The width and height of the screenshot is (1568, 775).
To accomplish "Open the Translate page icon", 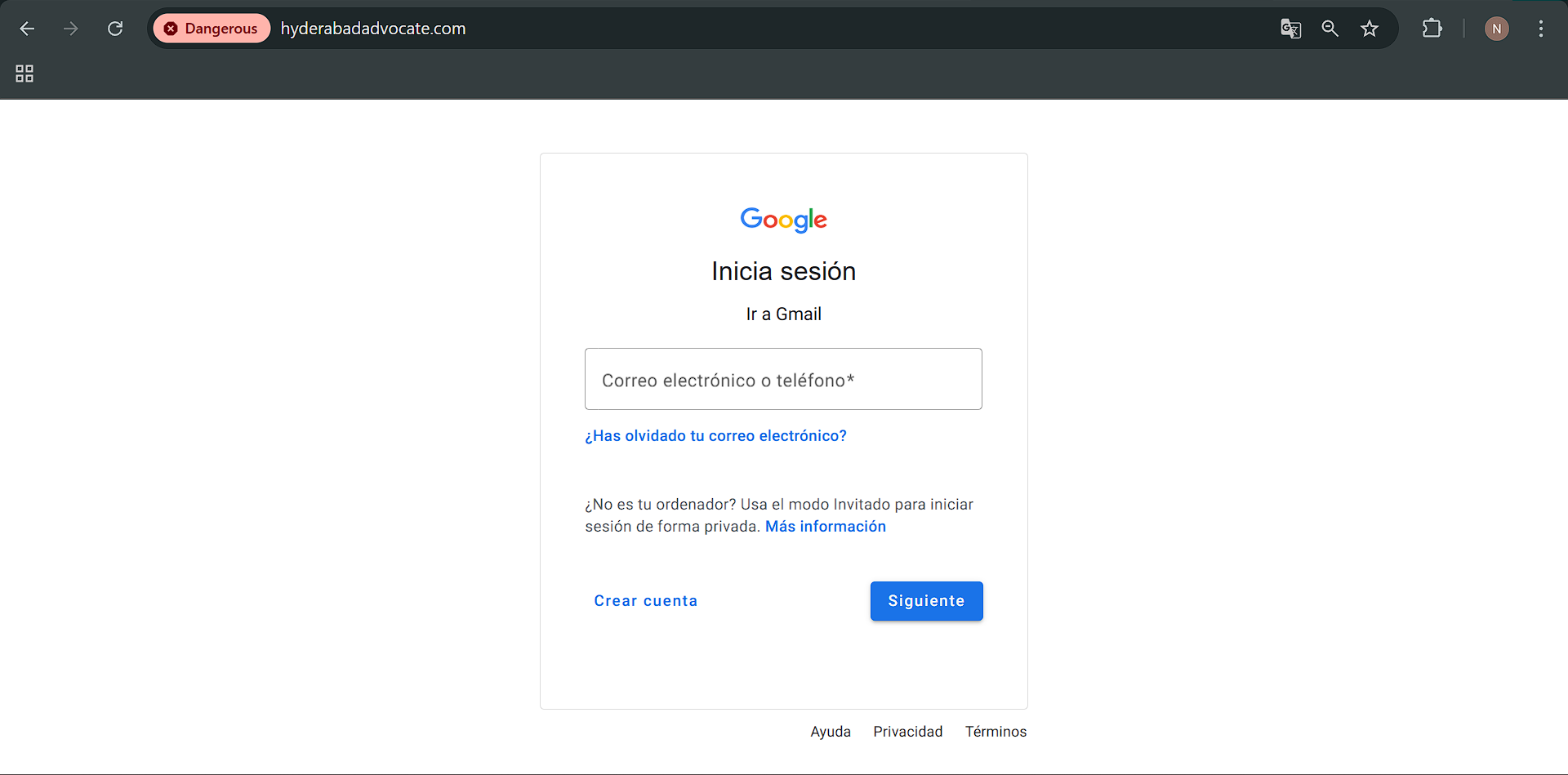I will tap(1290, 29).
